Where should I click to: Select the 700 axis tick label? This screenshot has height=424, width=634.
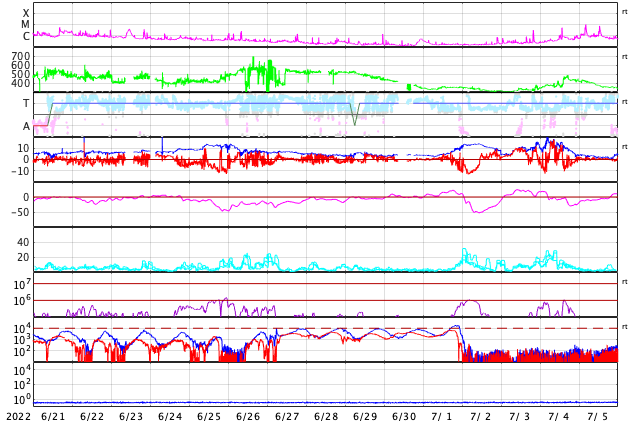[21, 56]
